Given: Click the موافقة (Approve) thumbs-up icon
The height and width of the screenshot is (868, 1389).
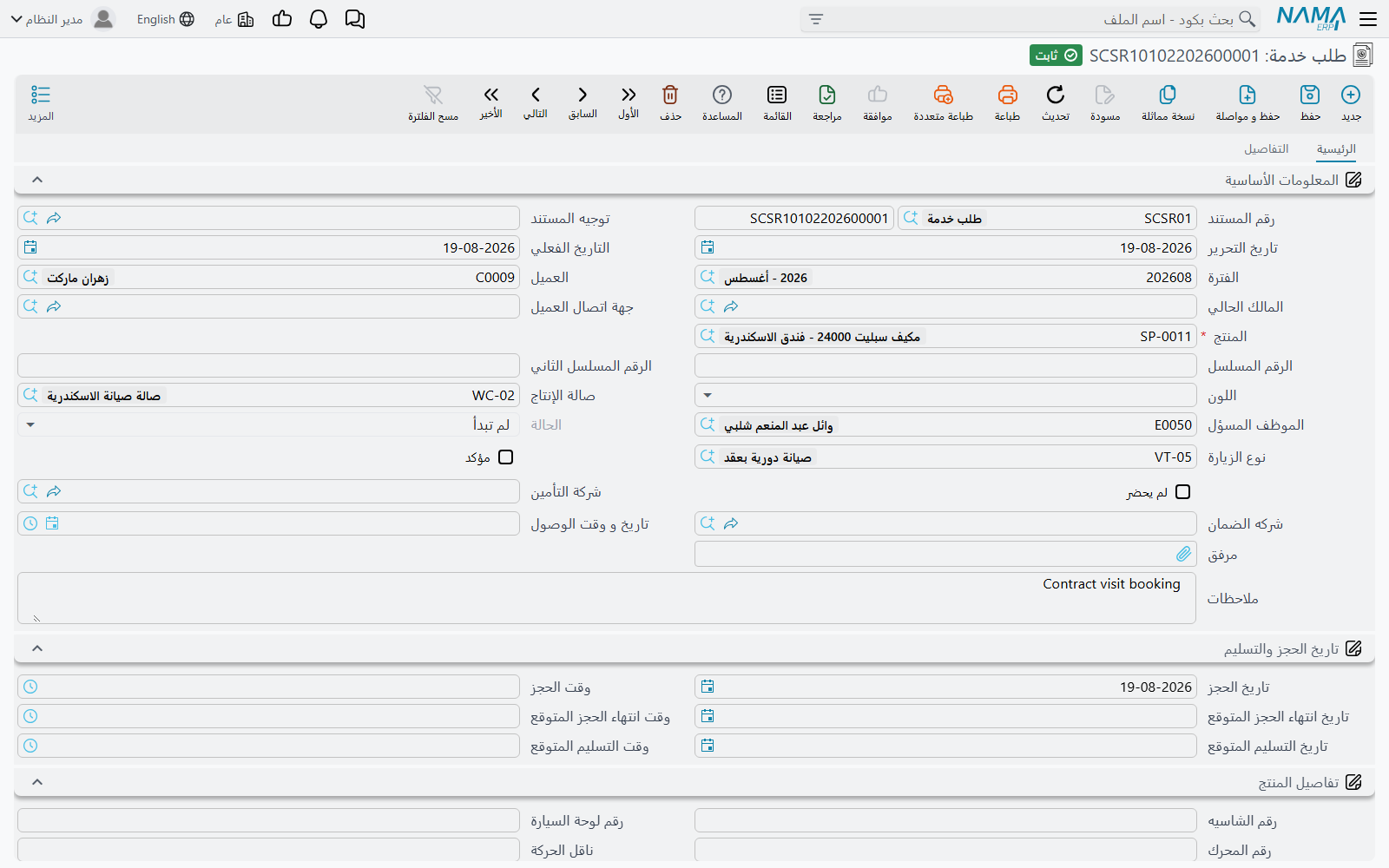Looking at the screenshot, I should (x=878, y=95).
